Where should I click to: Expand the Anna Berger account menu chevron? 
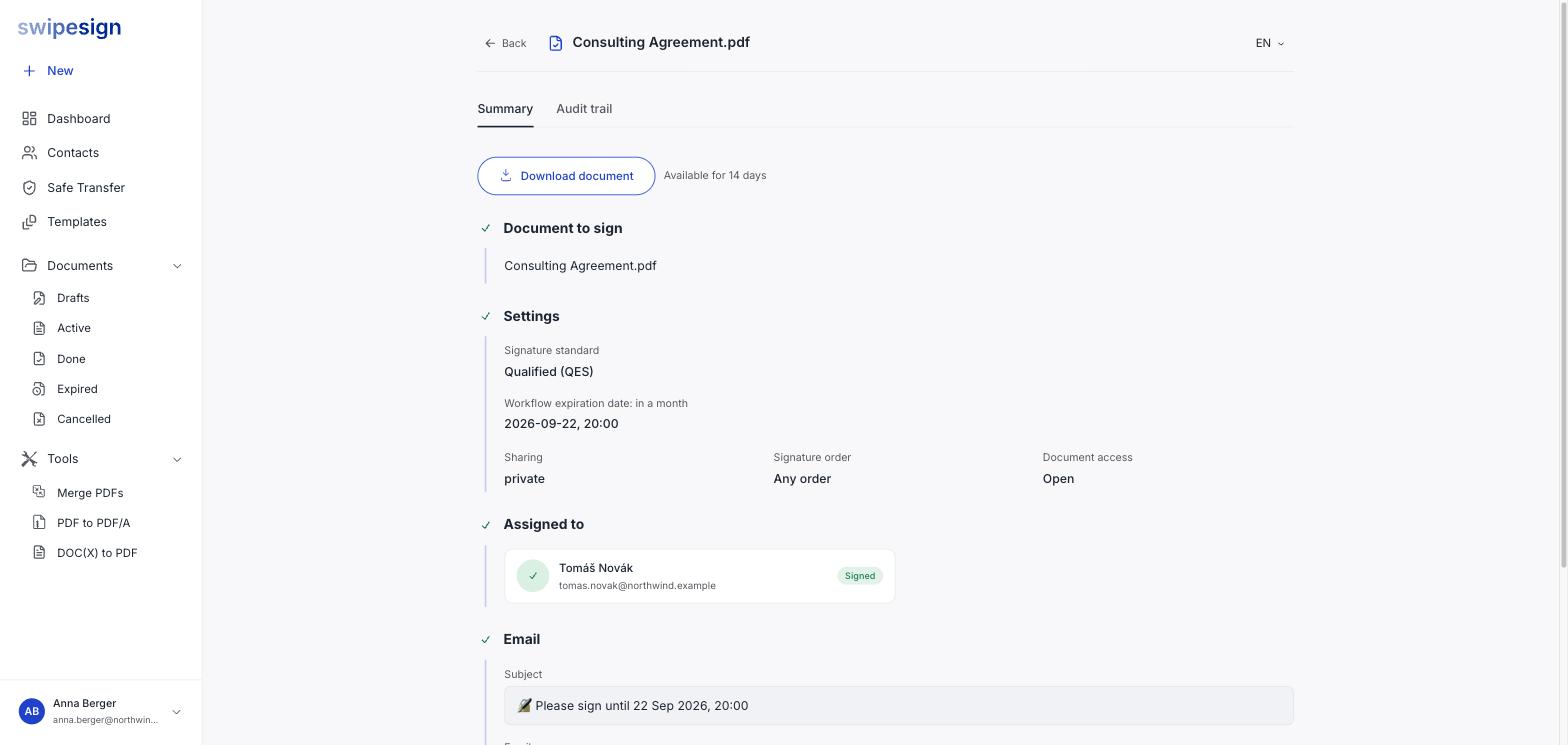176,713
